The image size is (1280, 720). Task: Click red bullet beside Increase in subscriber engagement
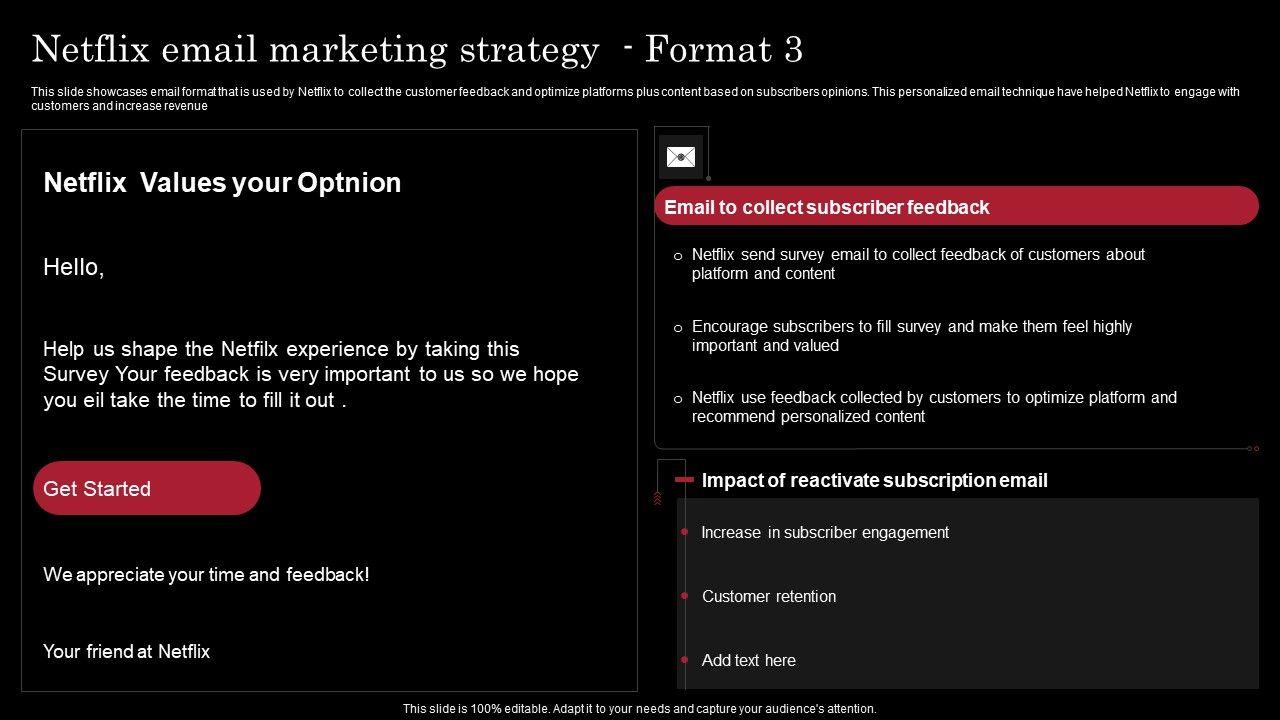[x=684, y=532]
